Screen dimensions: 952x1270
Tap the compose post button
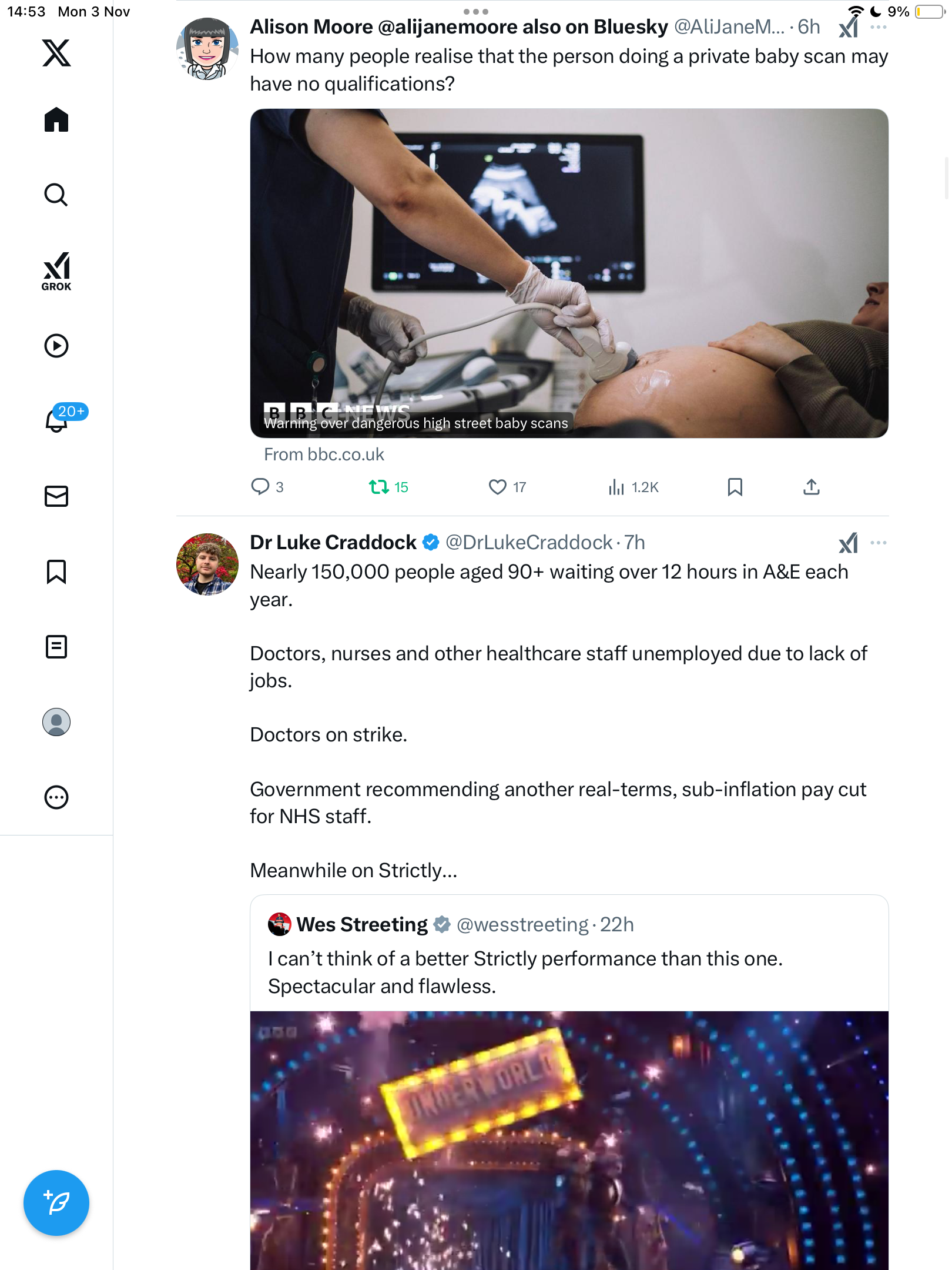click(56, 1203)
